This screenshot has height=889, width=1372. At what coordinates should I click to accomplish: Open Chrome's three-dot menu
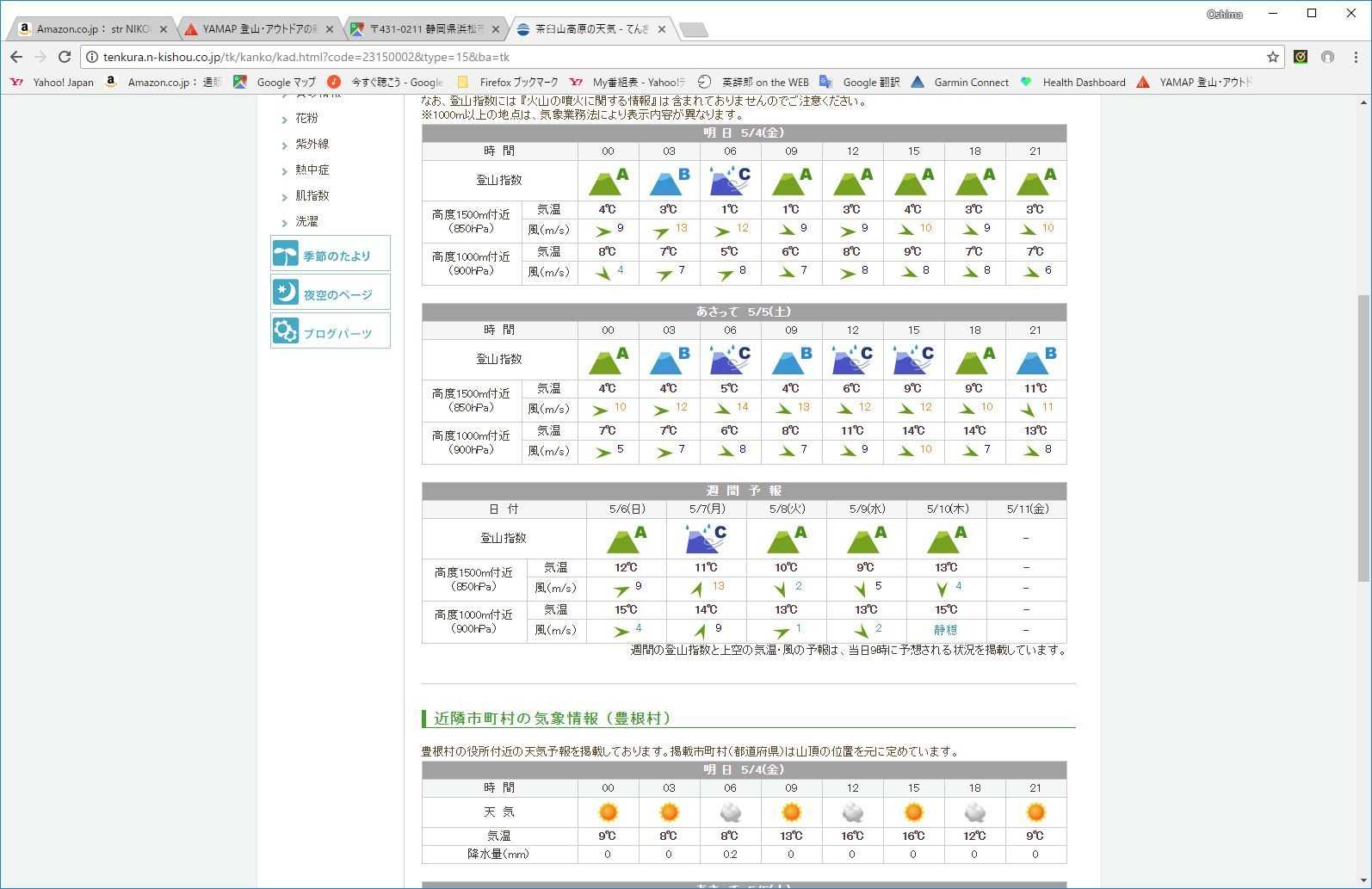(1356, 57)
